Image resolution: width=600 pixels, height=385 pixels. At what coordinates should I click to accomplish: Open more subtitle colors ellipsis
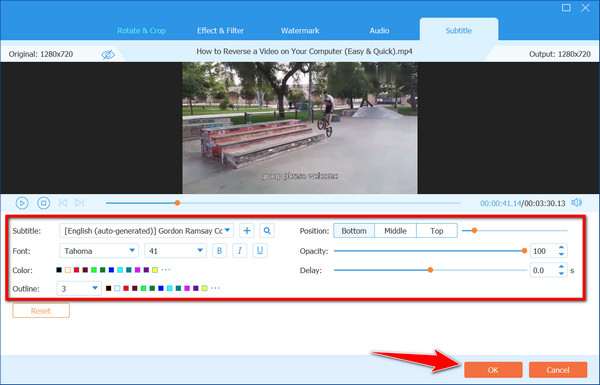click(166, 270)
